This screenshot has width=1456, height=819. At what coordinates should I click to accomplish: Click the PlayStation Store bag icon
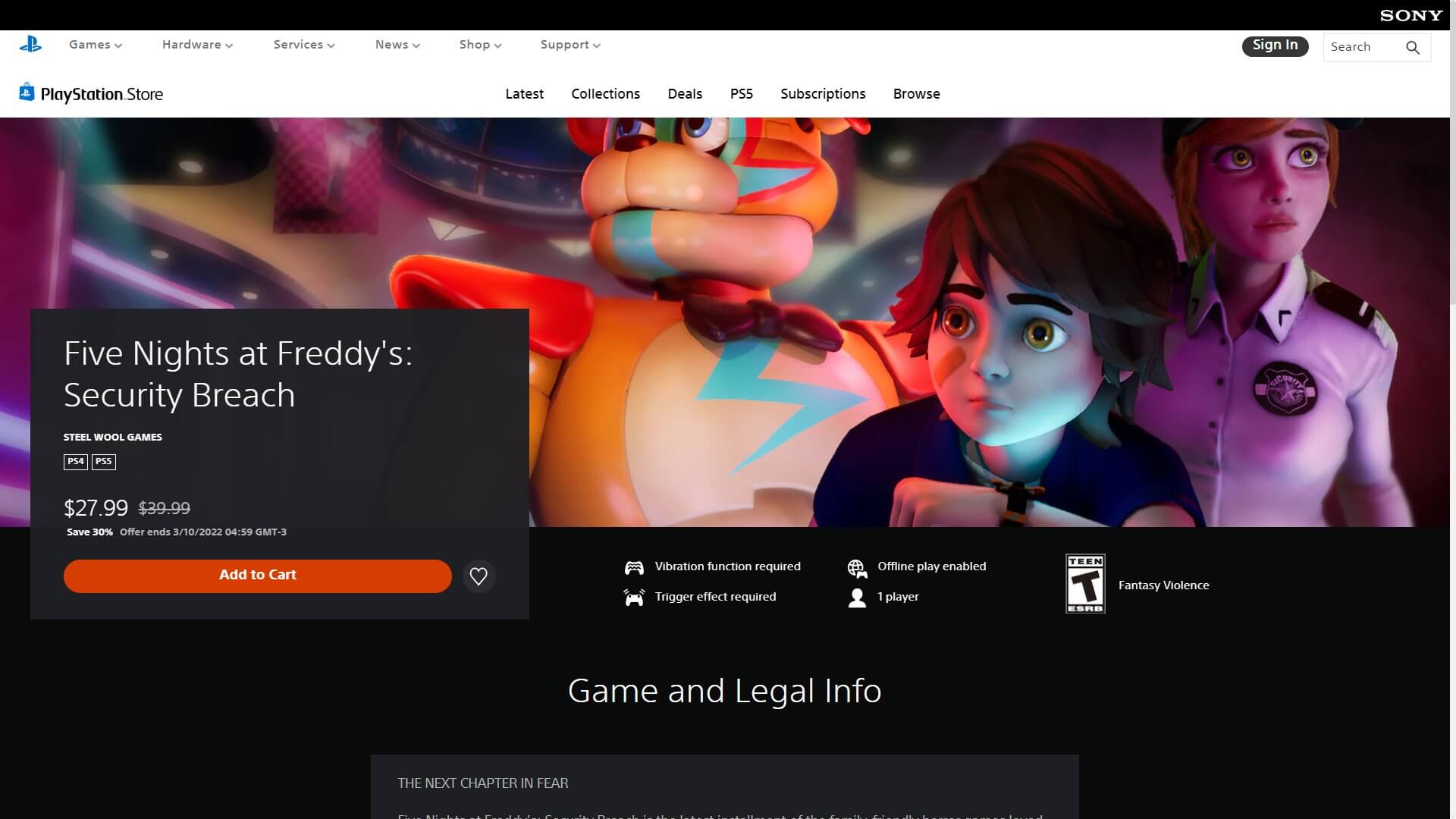pos(27,93)
